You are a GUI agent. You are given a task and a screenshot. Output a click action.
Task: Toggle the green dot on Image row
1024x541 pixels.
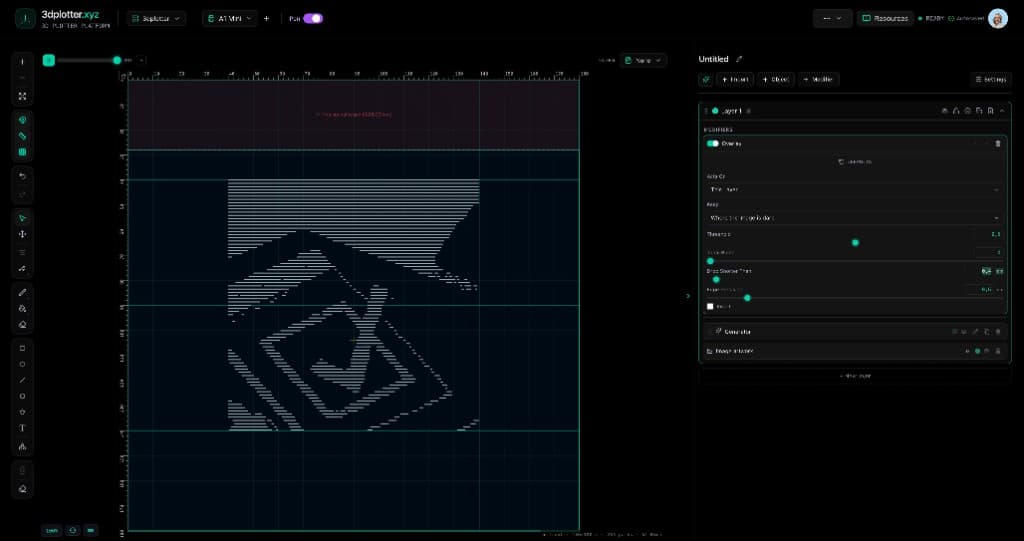coord(978,351)
